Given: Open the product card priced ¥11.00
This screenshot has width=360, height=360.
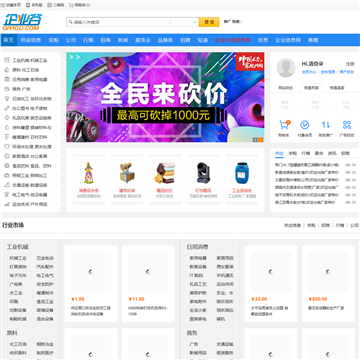Looking at the screenshot, I should point(148,284).
